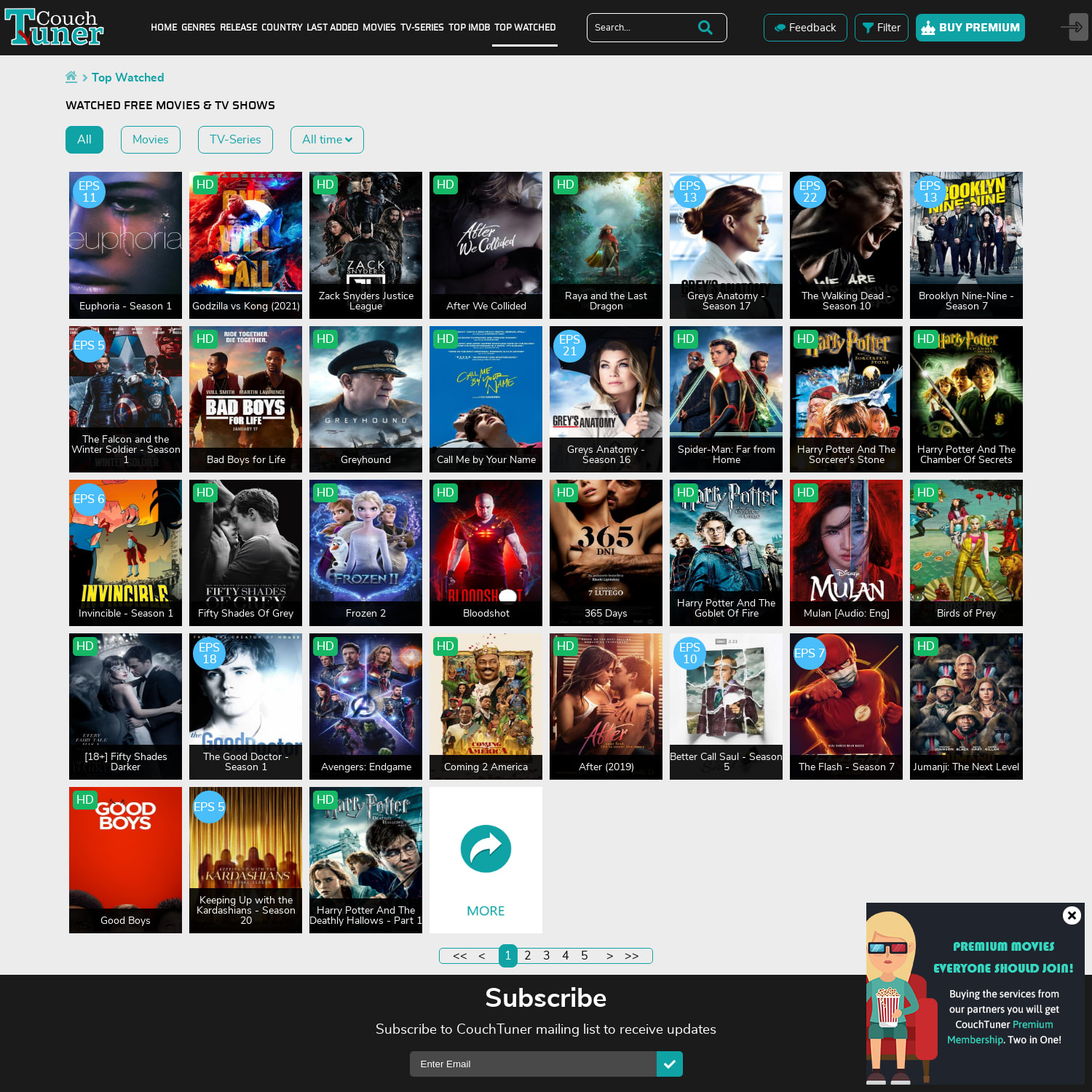Go to page 5
1092x1092 pixels.
585,956
